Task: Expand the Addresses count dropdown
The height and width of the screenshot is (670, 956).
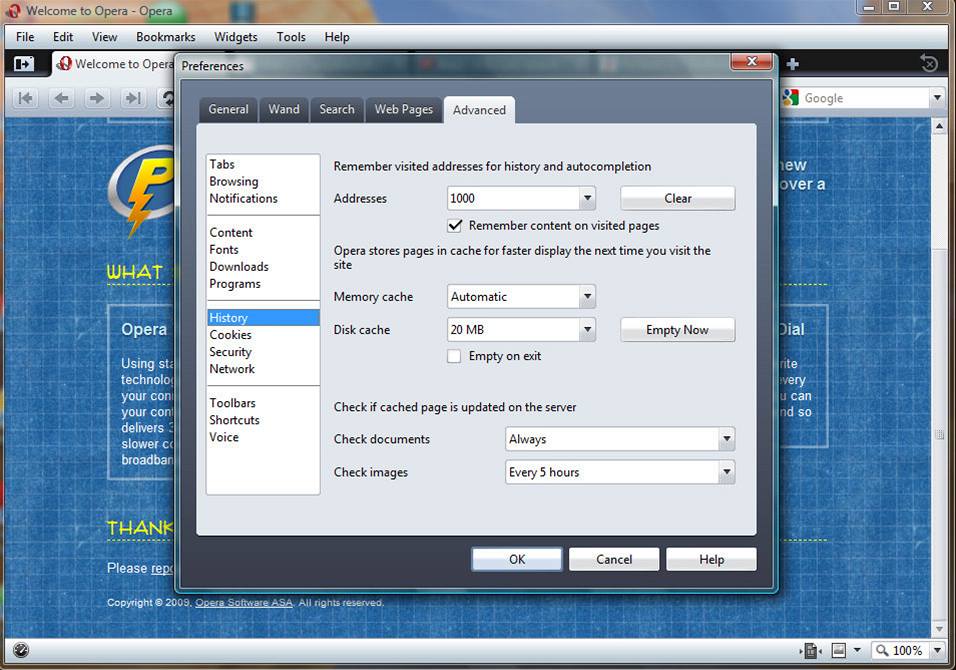Action: click(587, 198)
